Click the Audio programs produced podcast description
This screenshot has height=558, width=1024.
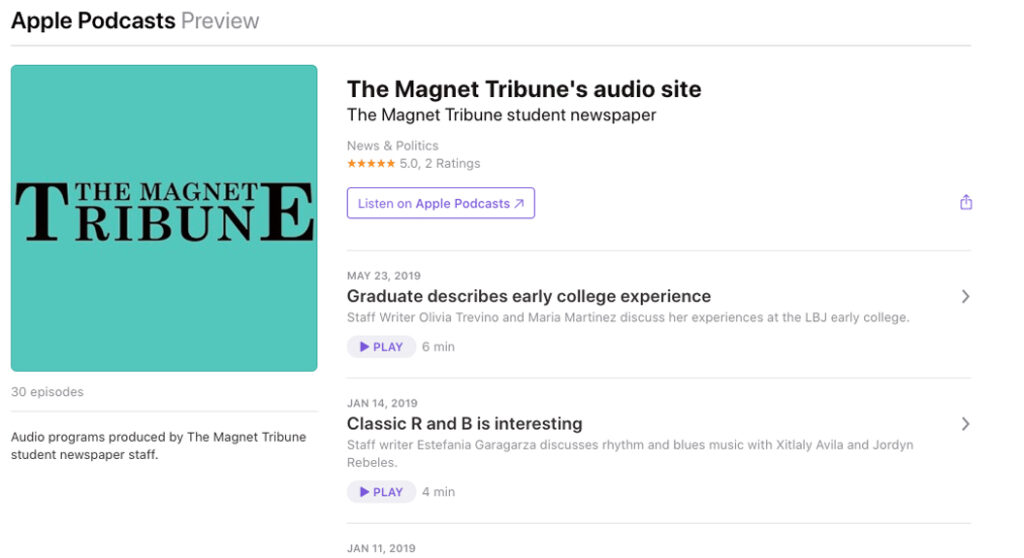click(x=158, y=446)
